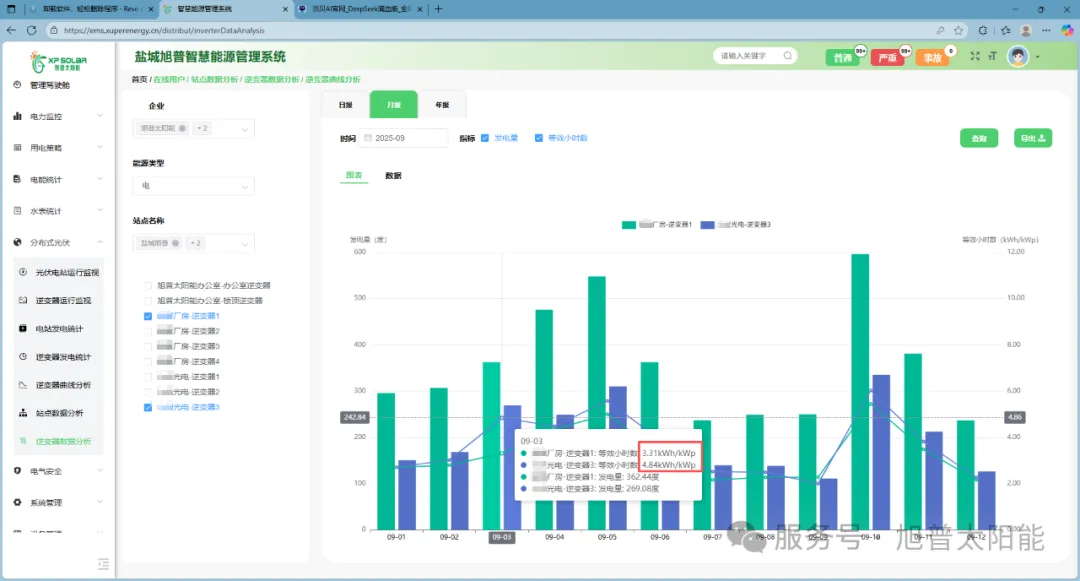This screenshot has height=581, width=1080.
Task: Click the fullscreen toggle icon in header
Action: click(975, 57)
